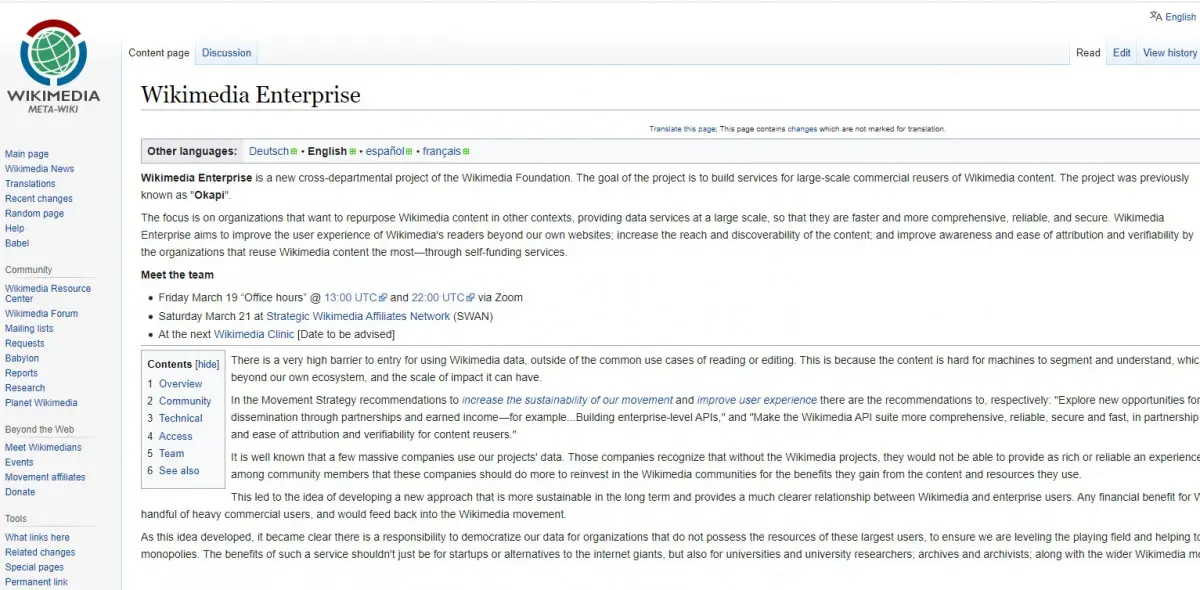Open Wikimedia Forum in sidebar
Image resolution: width=1200 pixels, height=590 pixels.
click(x=41, y=314)
